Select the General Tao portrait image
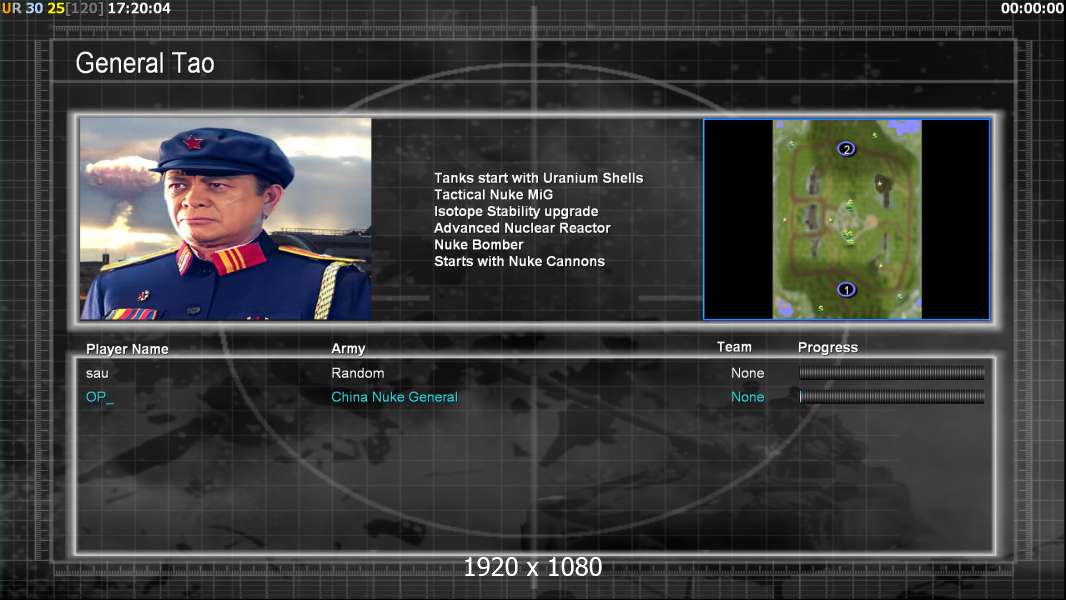1066x600 pixels. pyautogui.click(x=226, y=219)
